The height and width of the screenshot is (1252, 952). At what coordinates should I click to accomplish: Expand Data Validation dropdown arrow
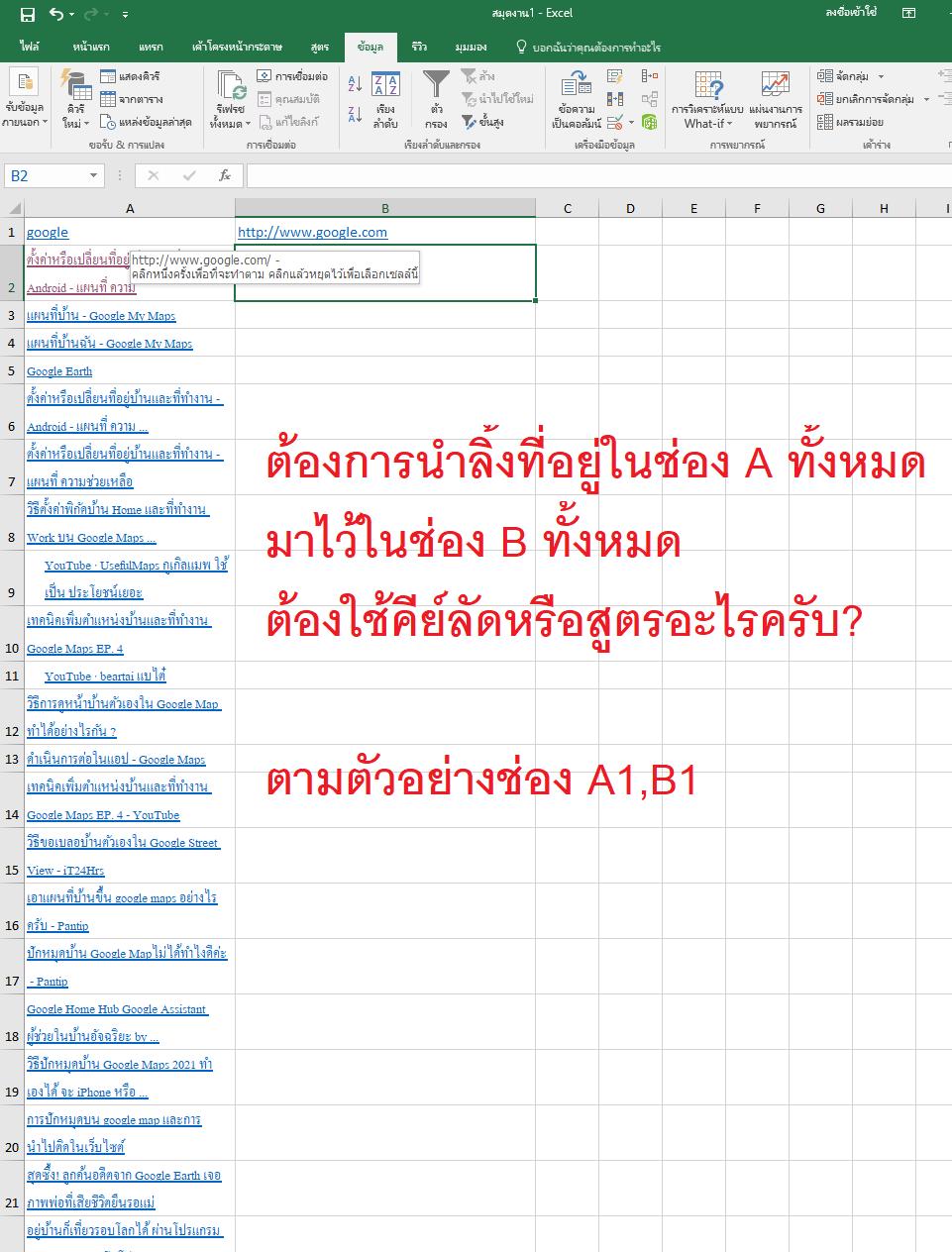pyautogui.click(x=630, y=122)
